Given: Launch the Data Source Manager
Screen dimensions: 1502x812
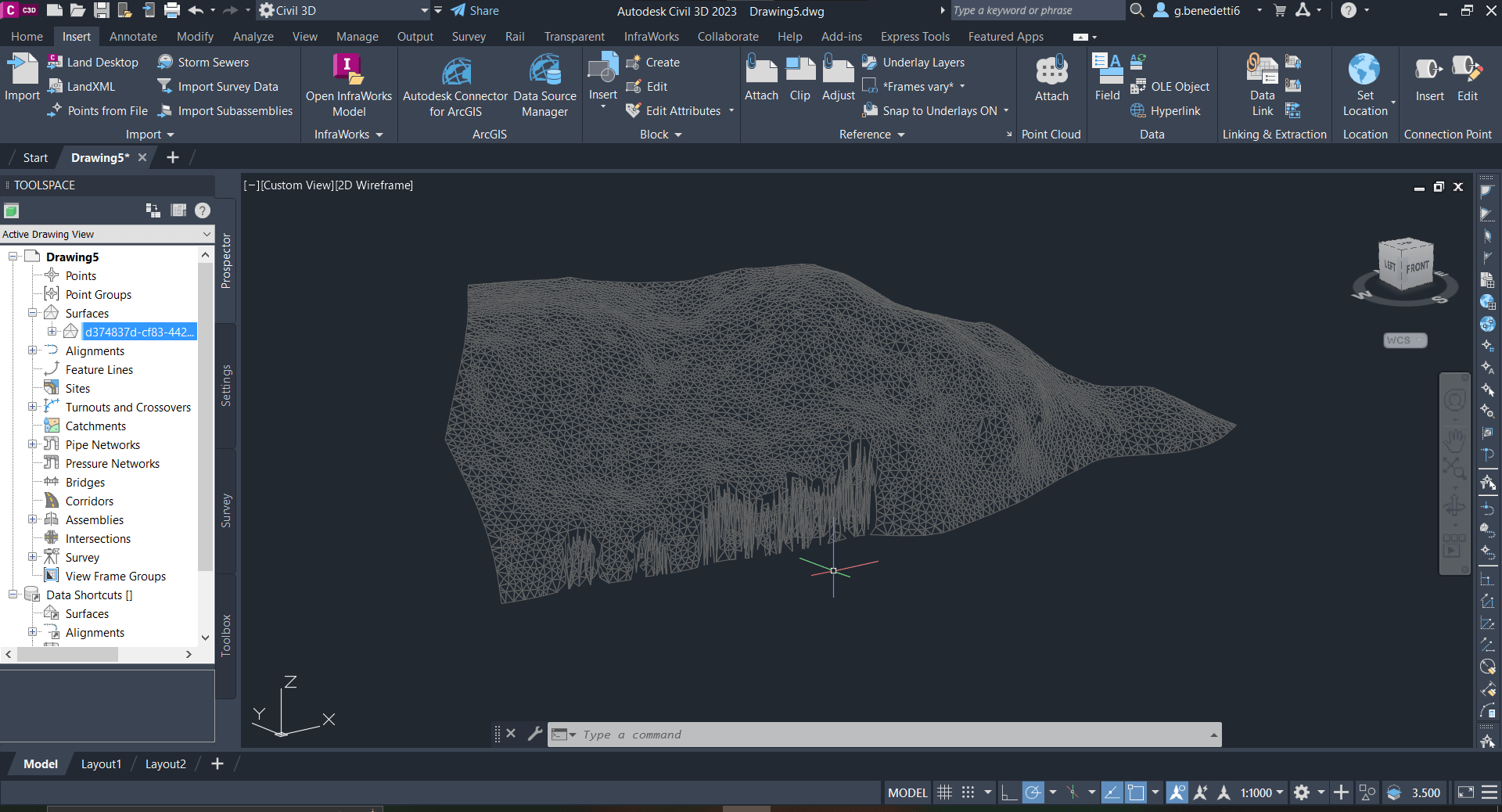Looking at the screenshot, I should point(544,82).
